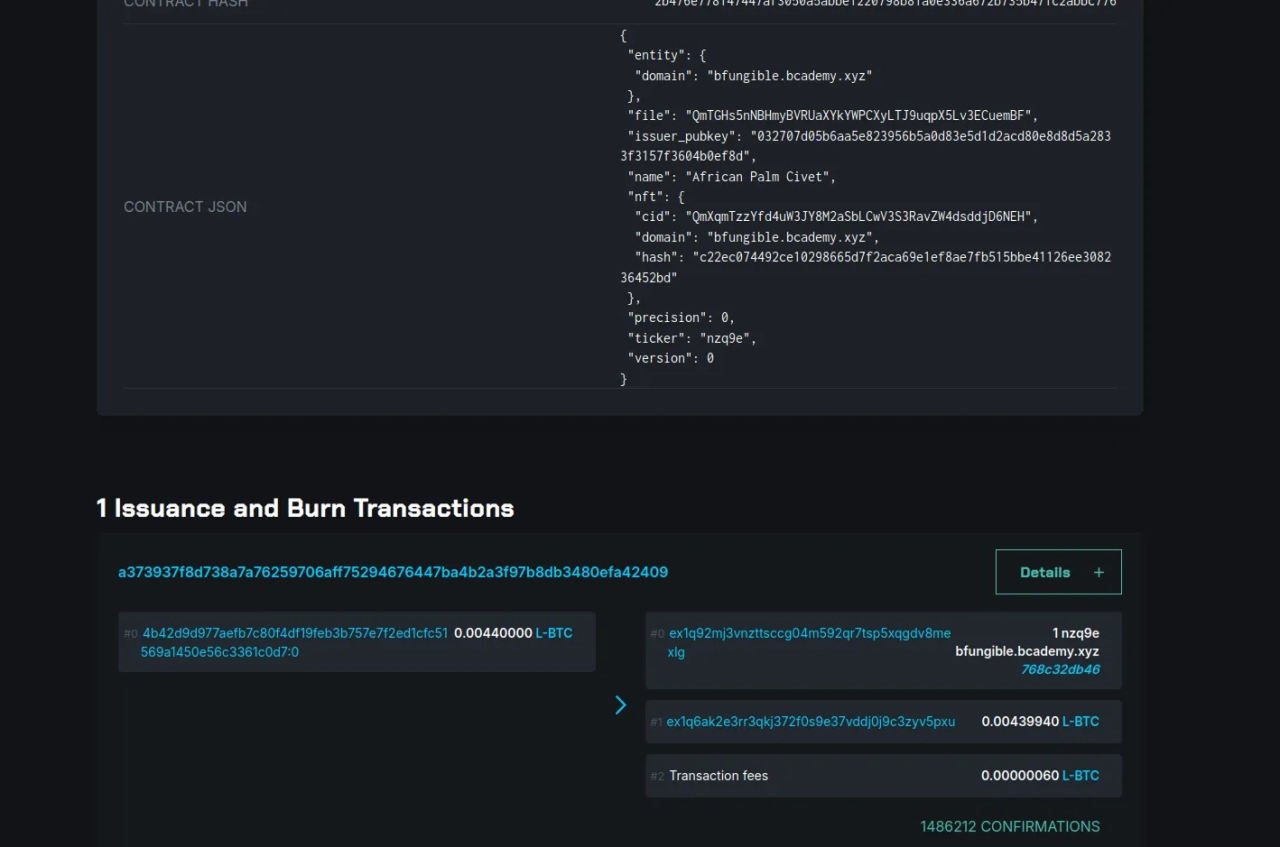
Task: Click L-BTC in Transaction fees row
Action: [x=1080, y=775]
